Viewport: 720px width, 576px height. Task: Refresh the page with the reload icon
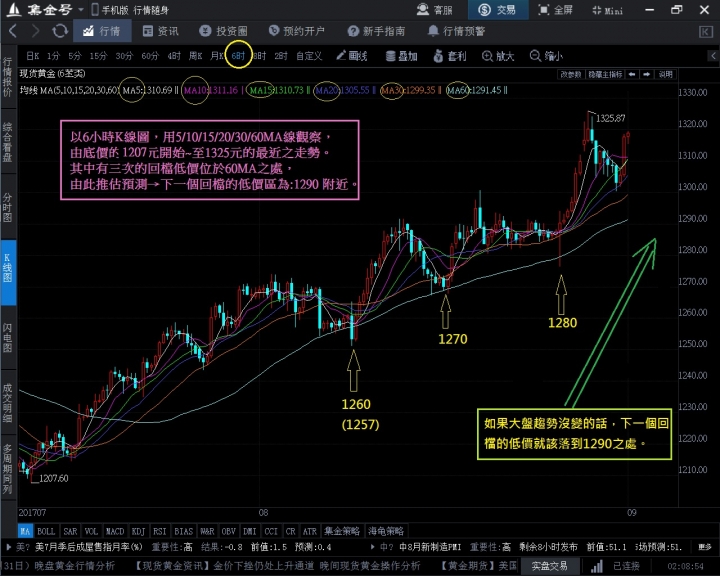60,31
